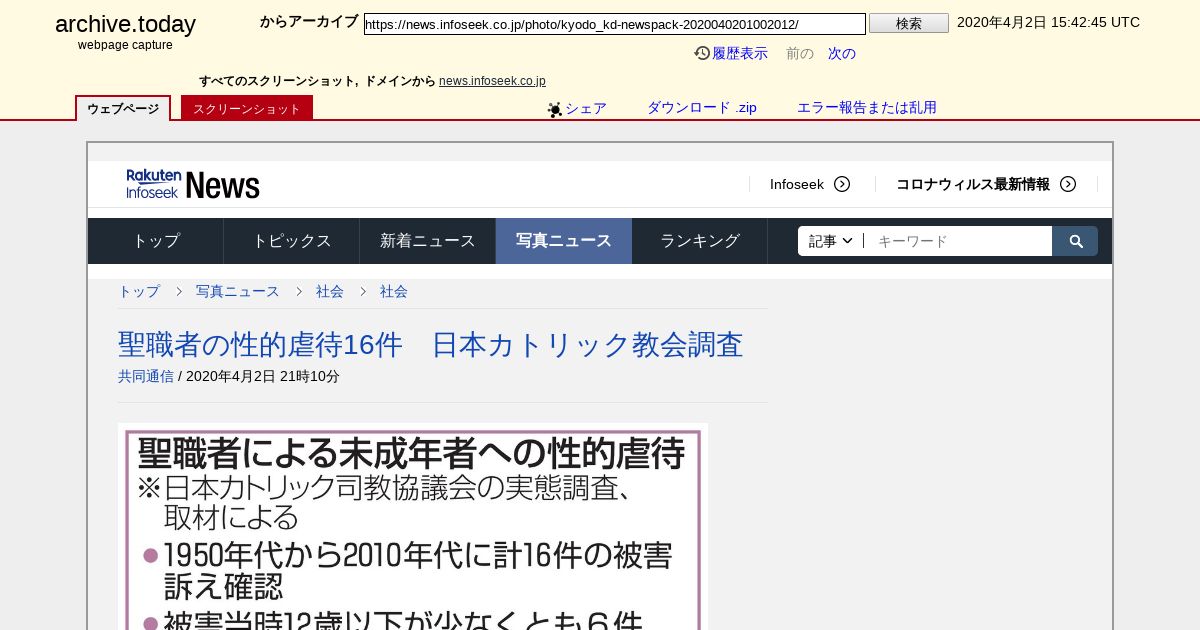1200x630 pixels.
Task: Focus the キーワード search field
Action: coord(958,241)
